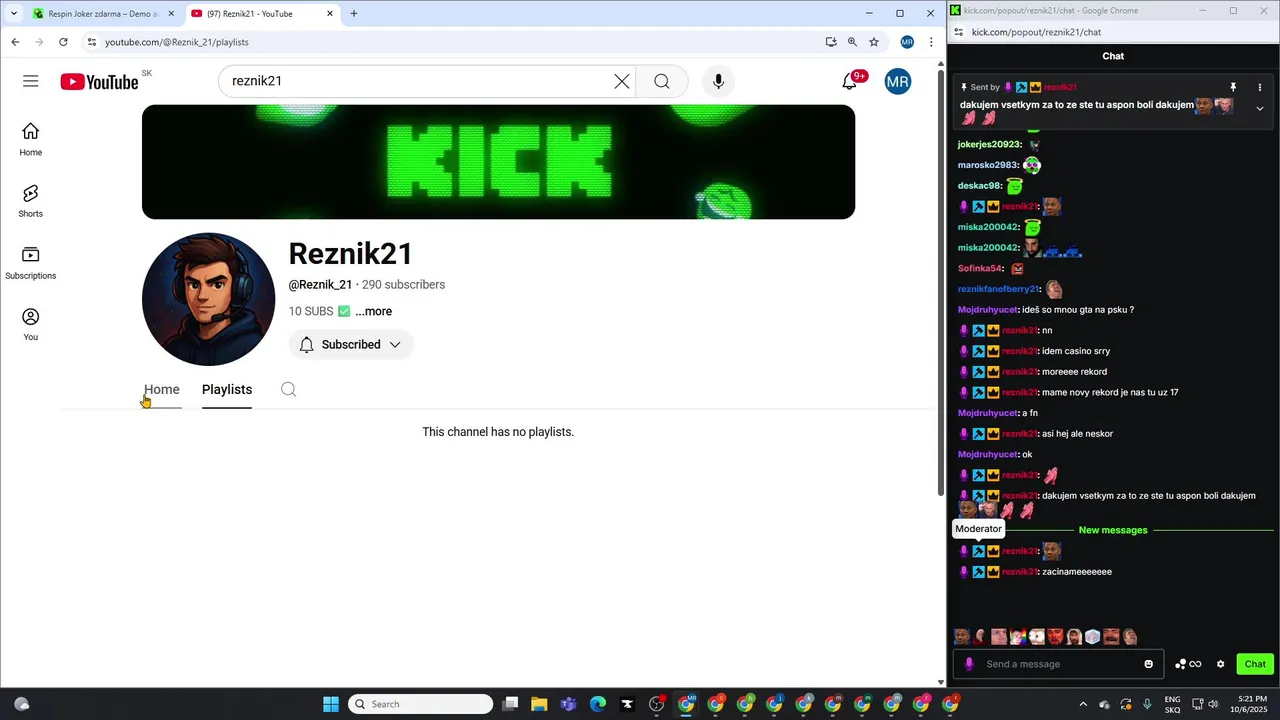Click the jokerjes20923 username in chat
The image size is (1280, 720).
[989, 144]
